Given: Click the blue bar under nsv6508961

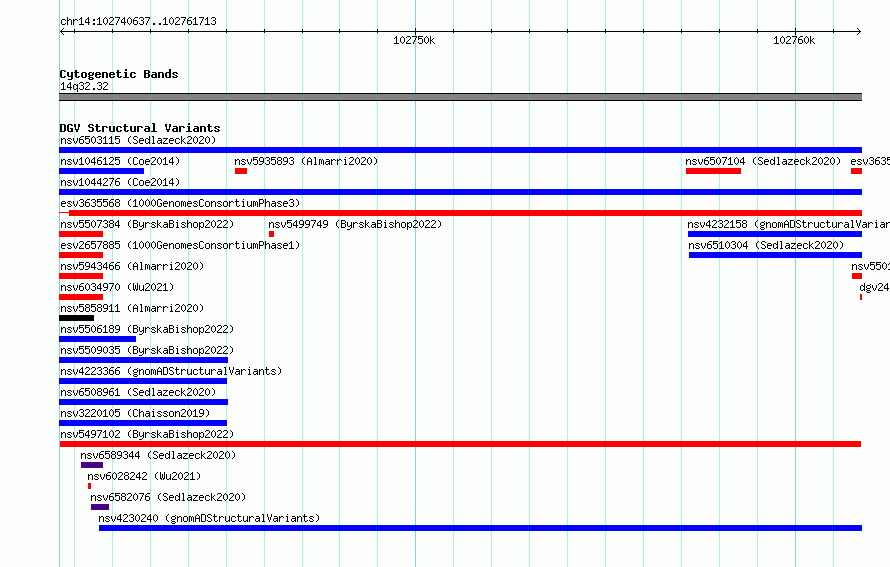Looking at the screenshot, I should 144,402.
